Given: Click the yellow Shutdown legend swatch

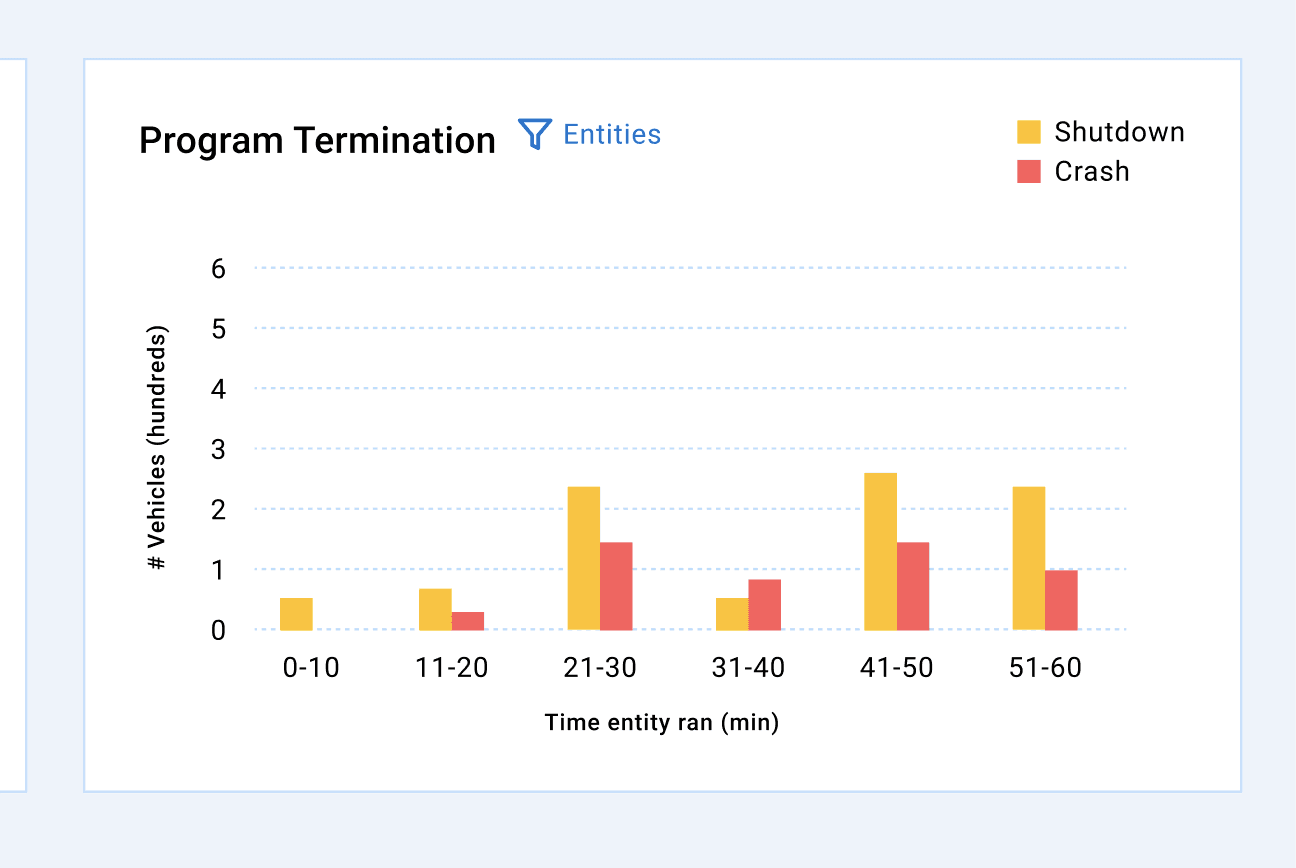Looking at the screenshot, I should click(1029, 132).
